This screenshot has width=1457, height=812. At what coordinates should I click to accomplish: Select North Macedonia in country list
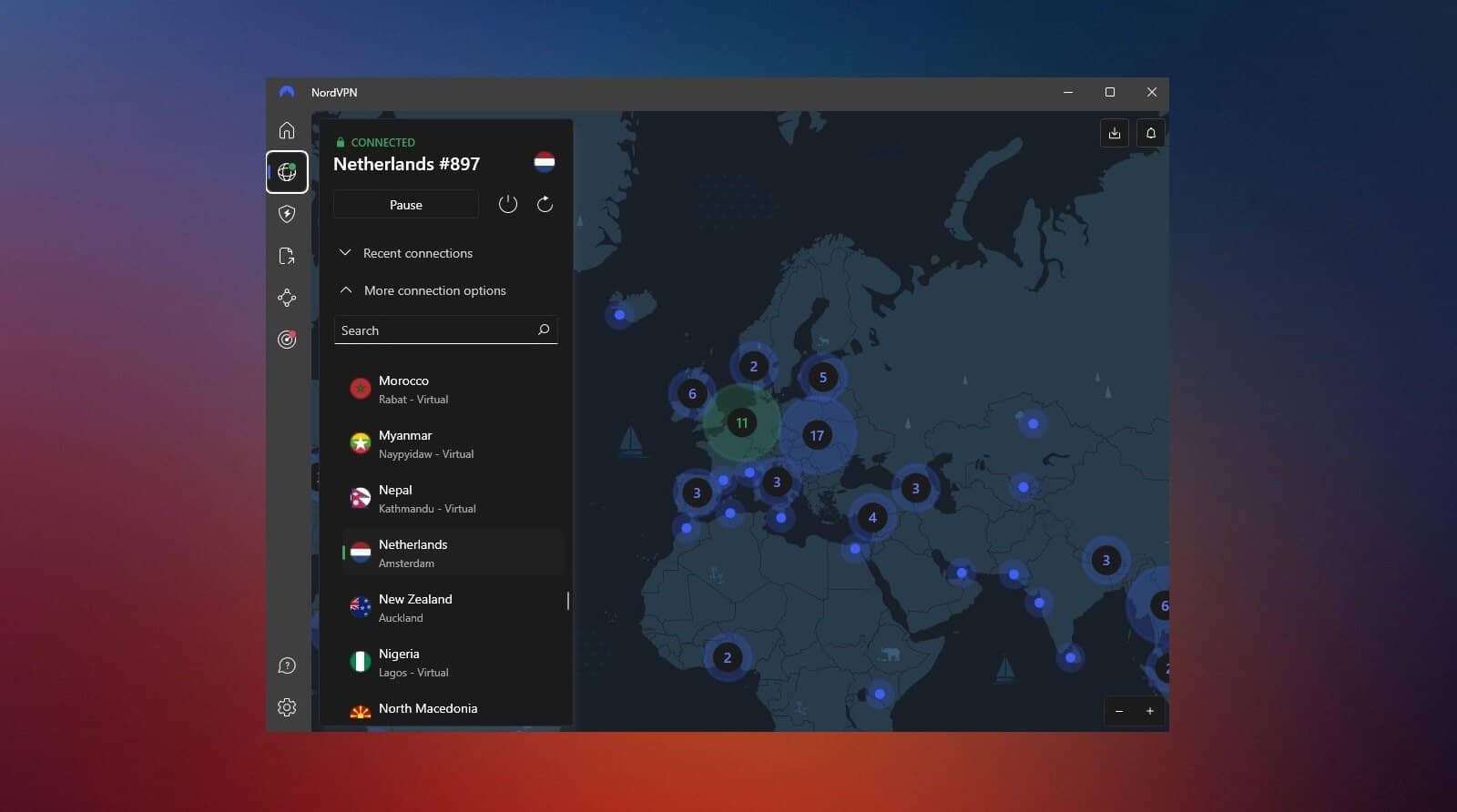tap(453, 709)
